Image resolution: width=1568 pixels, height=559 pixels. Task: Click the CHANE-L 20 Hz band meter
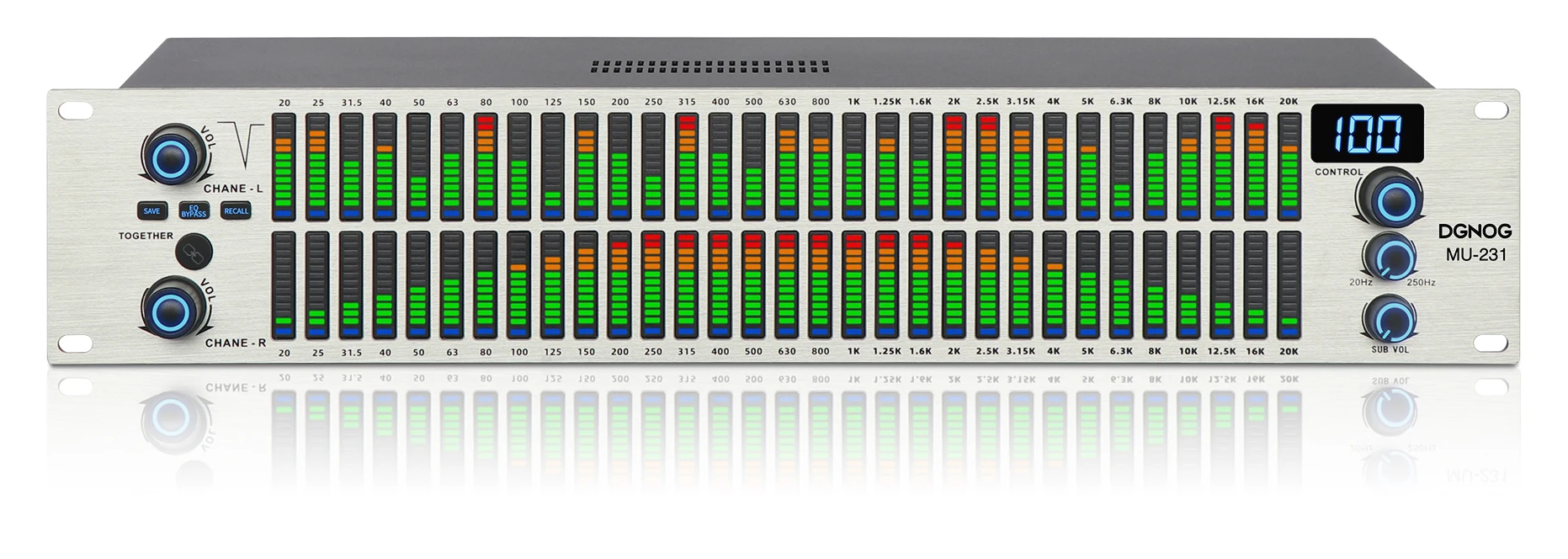pyautogui.click(x=284, y=167)
